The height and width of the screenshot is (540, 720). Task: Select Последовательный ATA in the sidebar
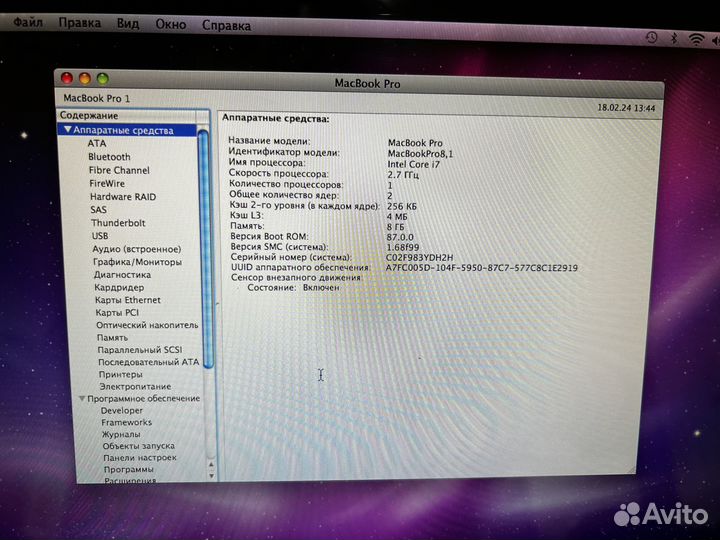[148, 362]
